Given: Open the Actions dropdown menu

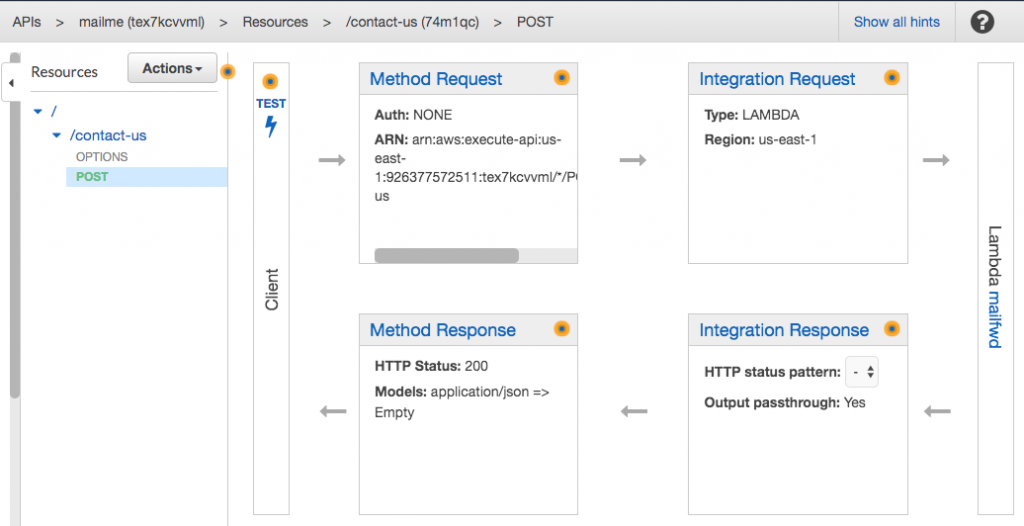Looking at the screenshot, I should click(172, 69).
